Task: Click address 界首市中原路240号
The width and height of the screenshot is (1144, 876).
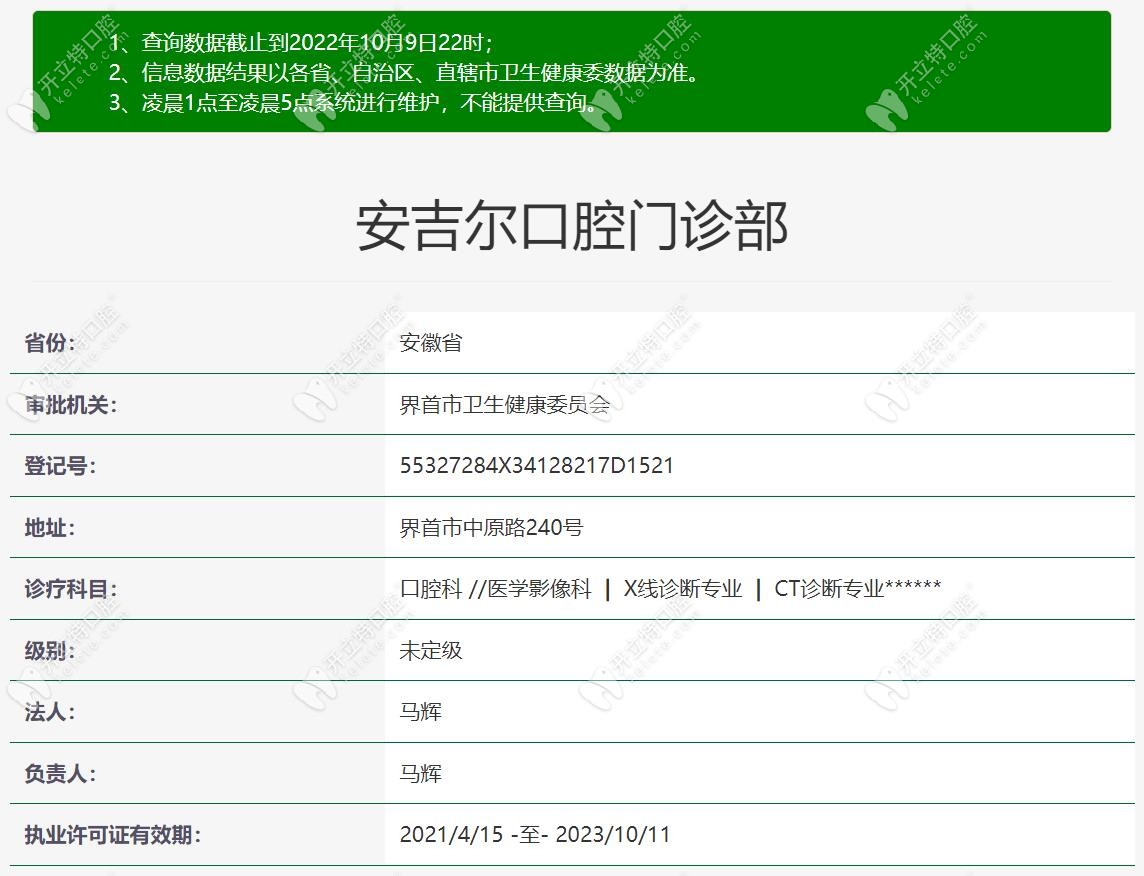Action: pos(491,527)
